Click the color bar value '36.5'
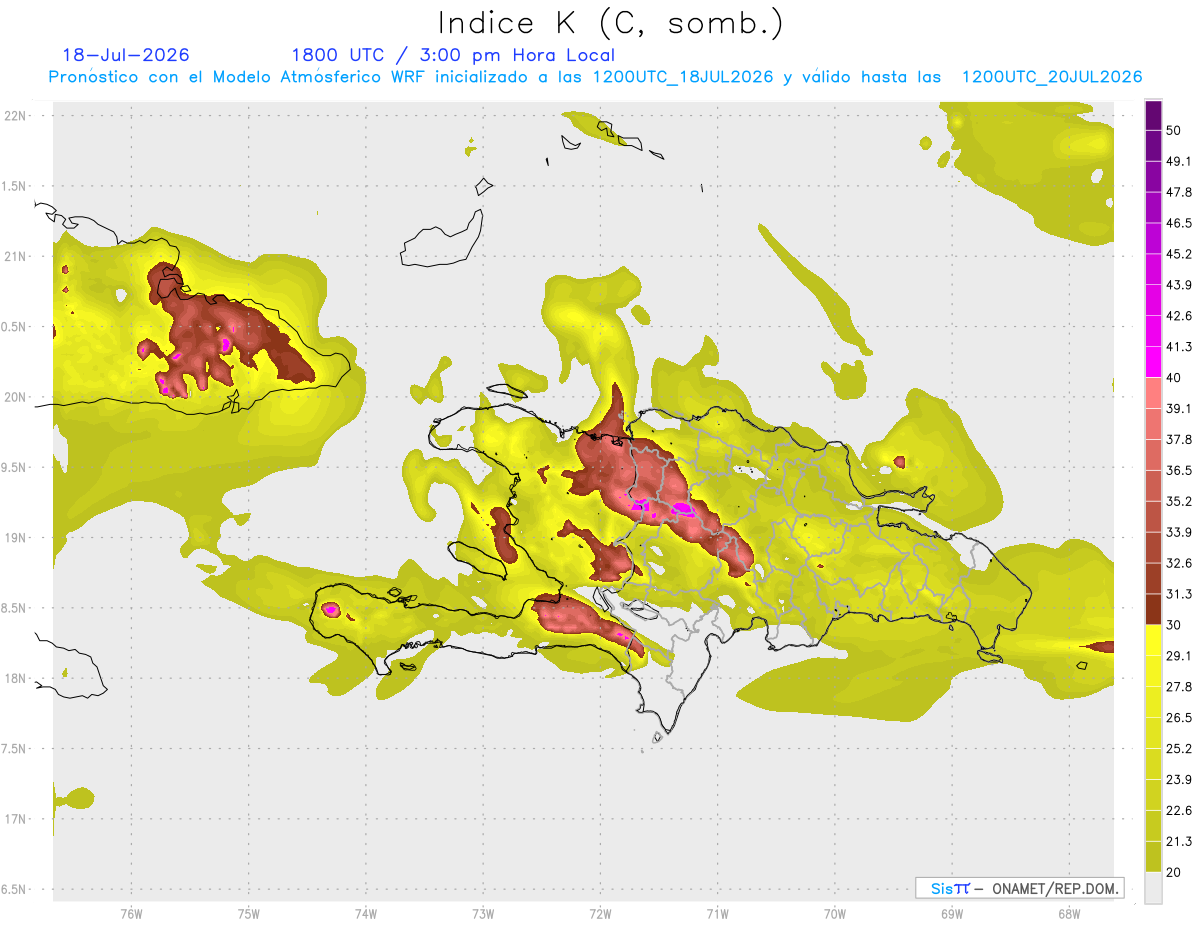This screenshot has width=1200, height=927. pyautogui.click(x=1178, y=470)
